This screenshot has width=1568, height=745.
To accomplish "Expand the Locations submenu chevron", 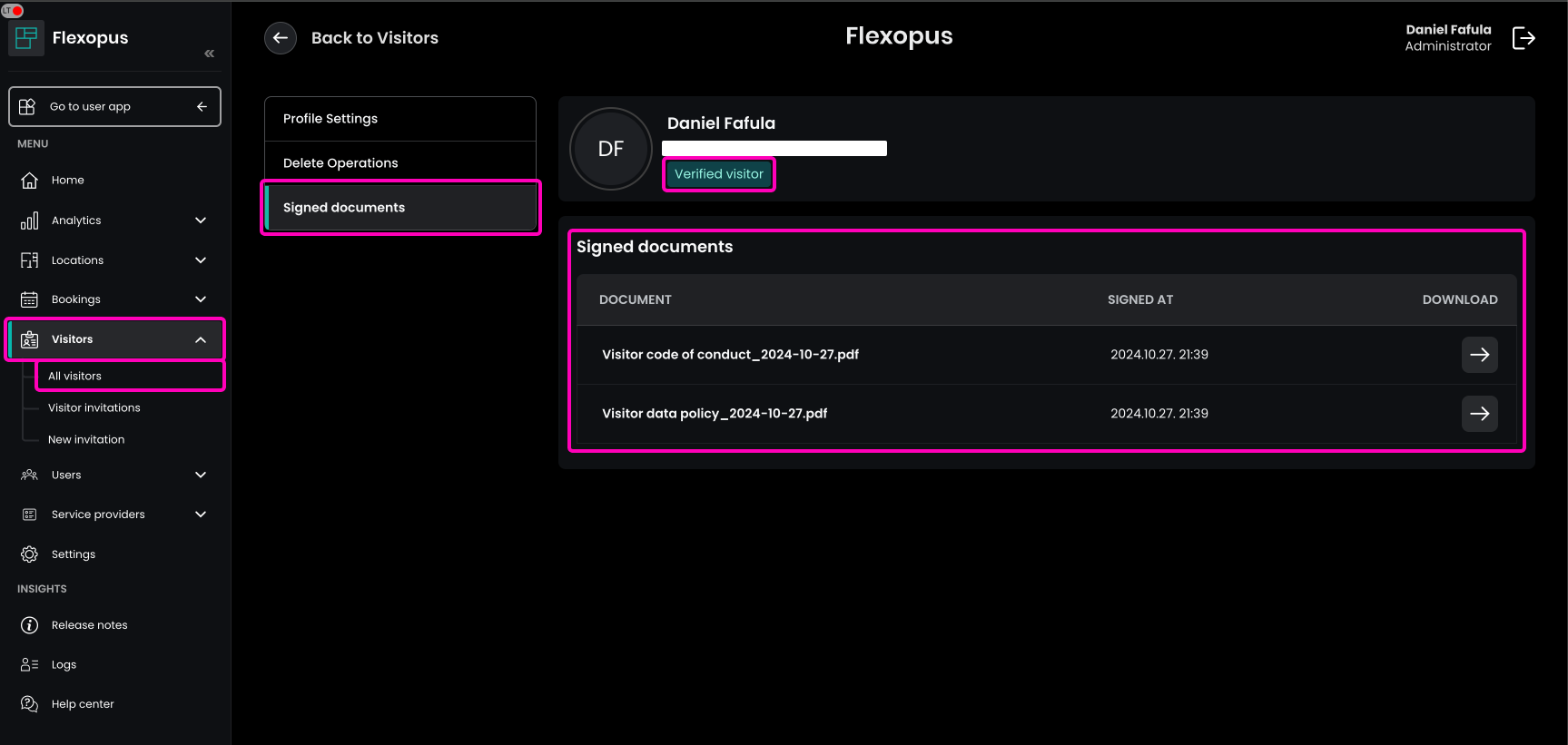I will pos(201,260).
